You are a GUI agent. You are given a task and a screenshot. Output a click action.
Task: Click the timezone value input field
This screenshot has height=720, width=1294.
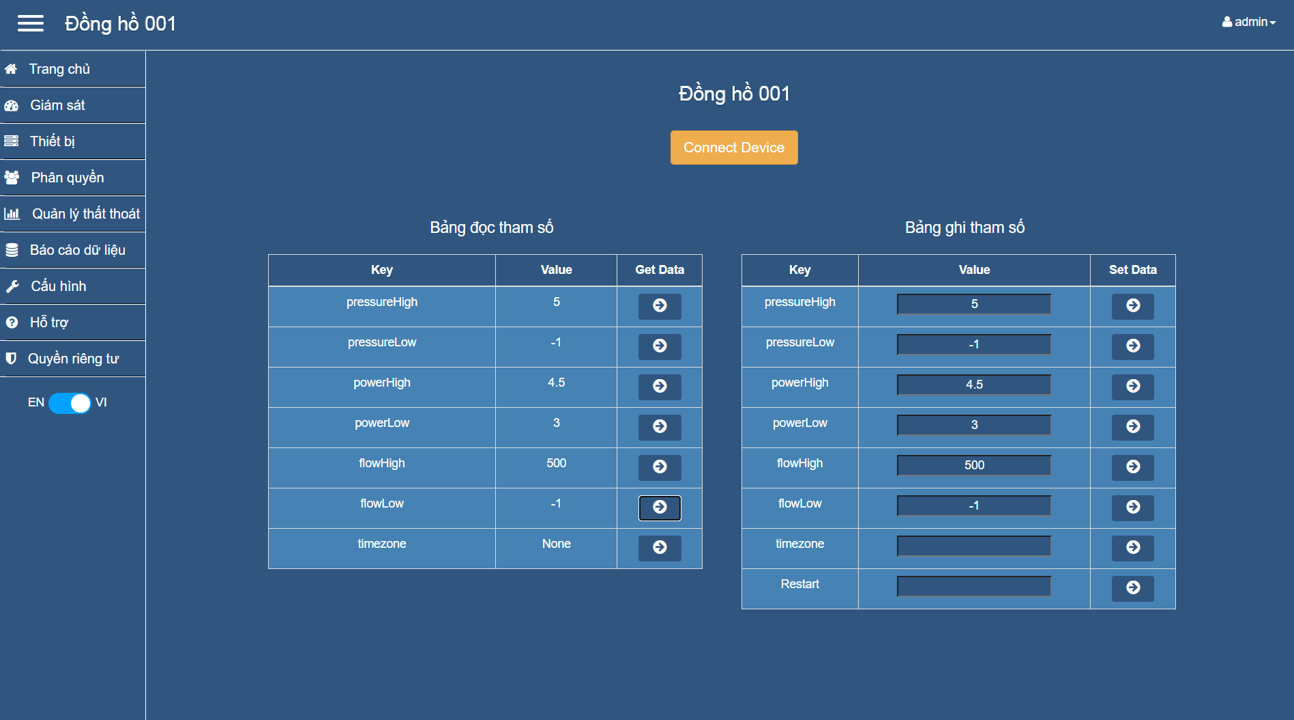click(973, 546)
